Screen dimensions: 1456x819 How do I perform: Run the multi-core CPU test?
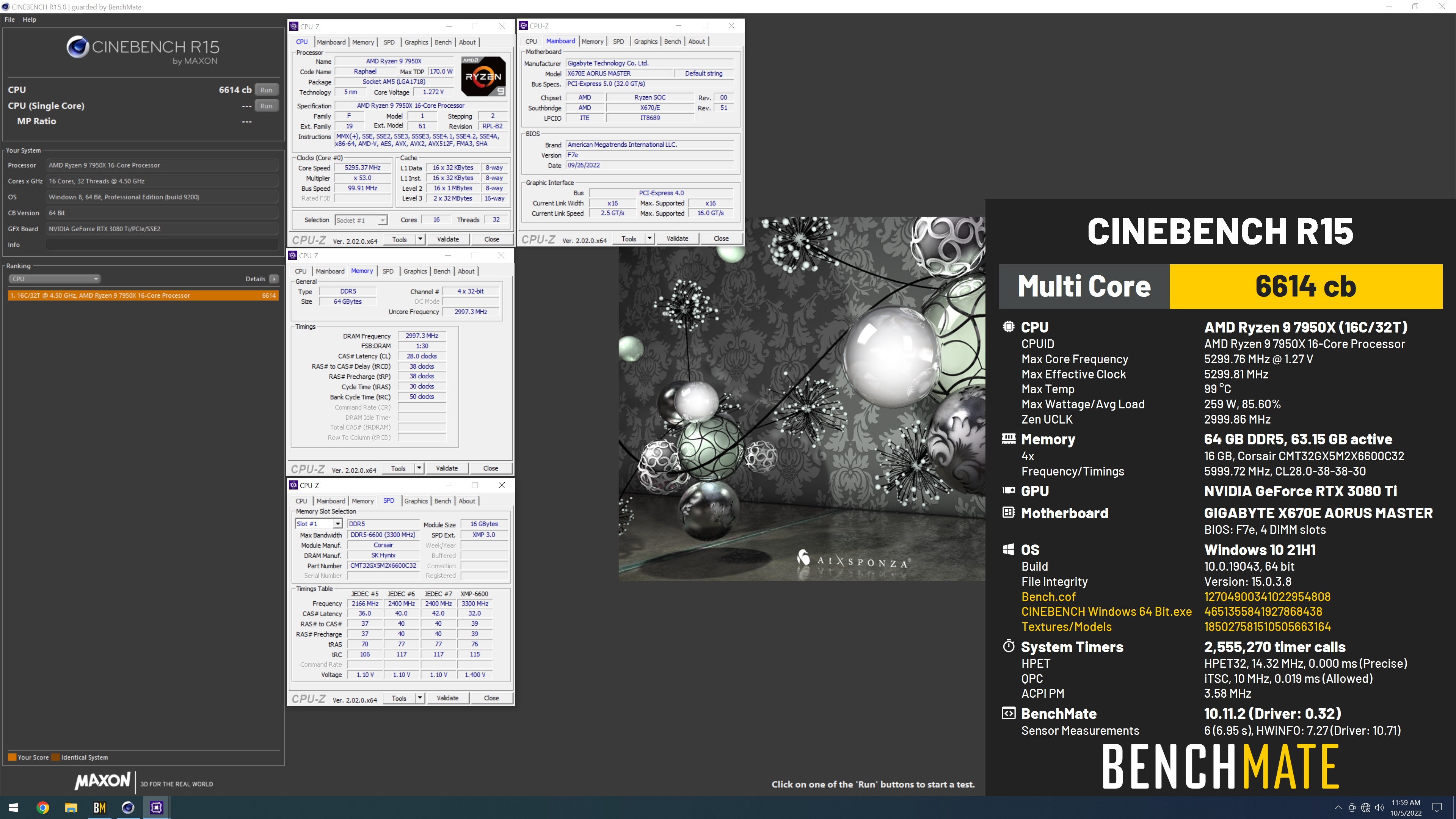tap(266, 90)
